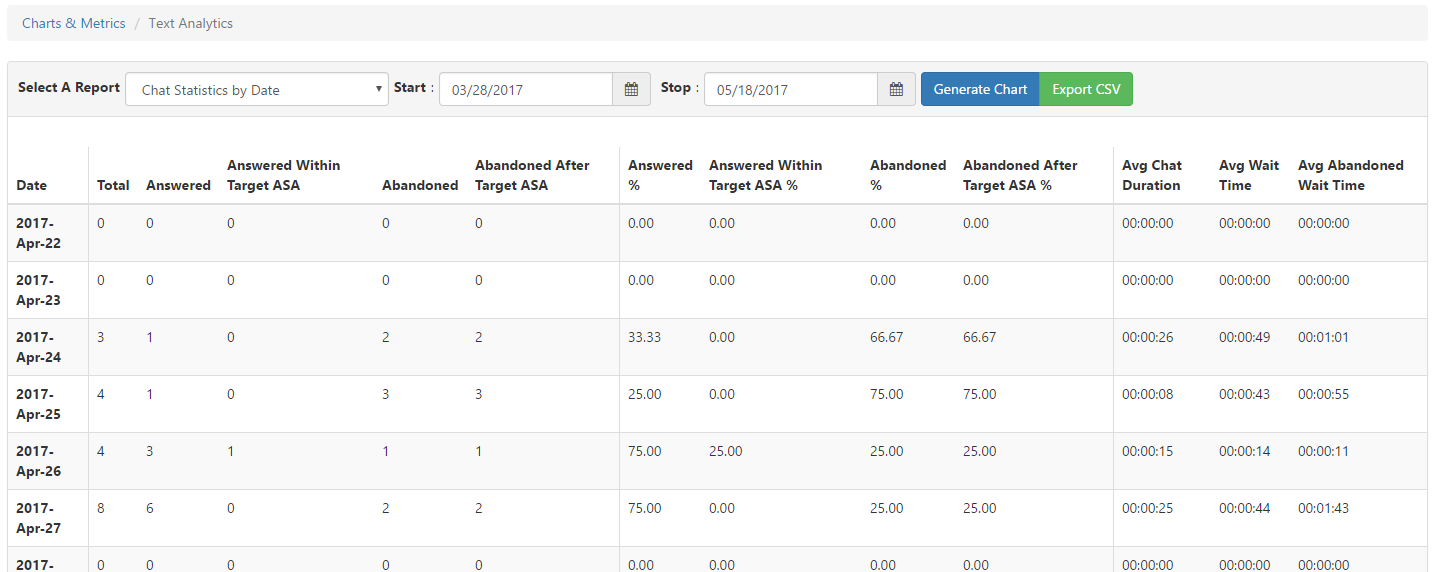Click Total value 3 in Apr-24 row
This screenshot has height=572, width=1437.
[x=100, y=337]
